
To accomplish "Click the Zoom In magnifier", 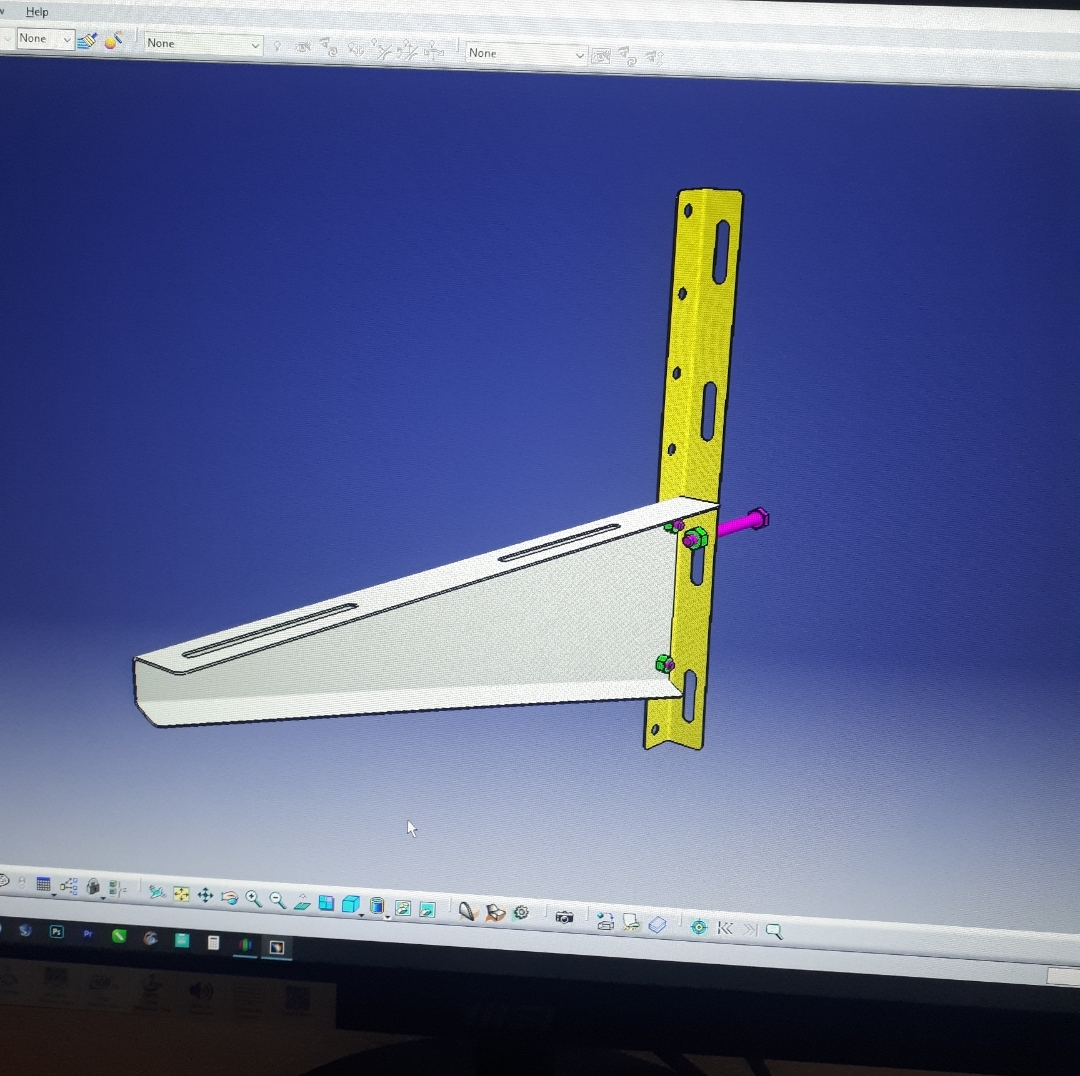I will click(x=253, y=899).
